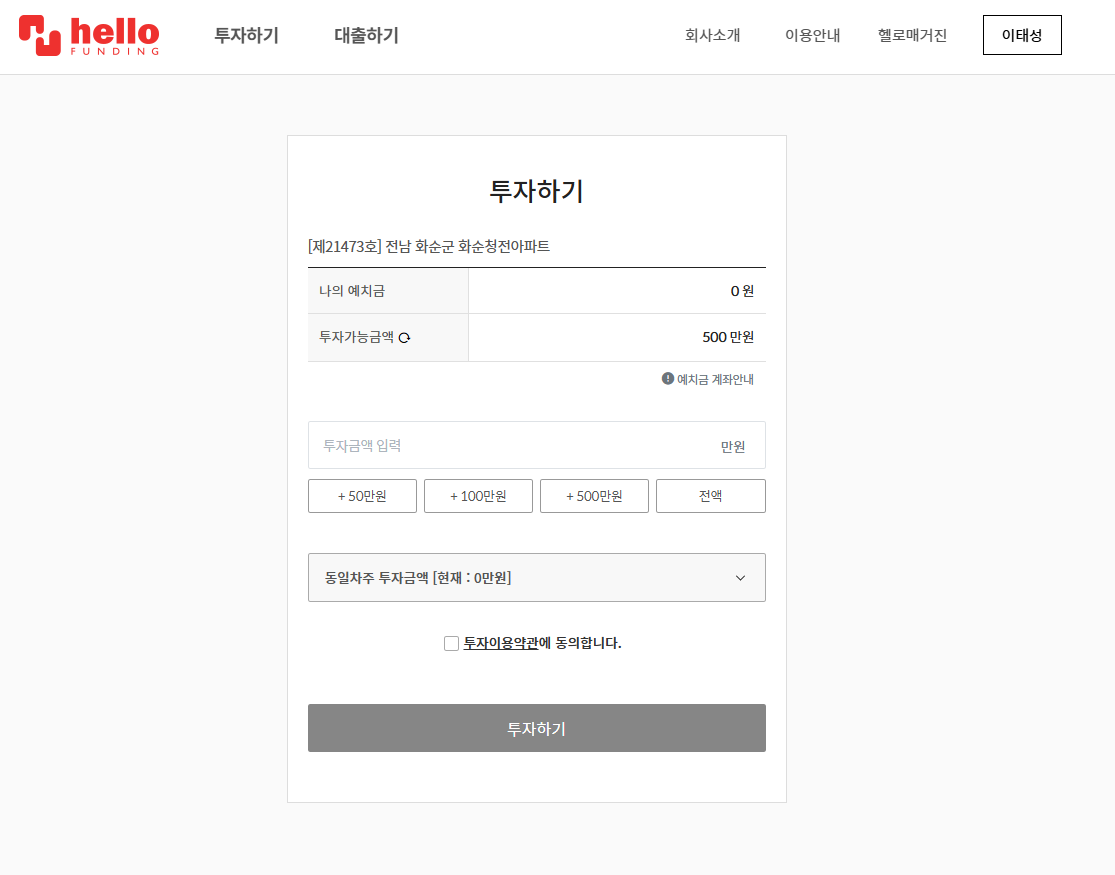The width and height of the screenshot is (1115, 875).
Task: Click the 예치금 계좌안내 info icon
Action: 668,378
